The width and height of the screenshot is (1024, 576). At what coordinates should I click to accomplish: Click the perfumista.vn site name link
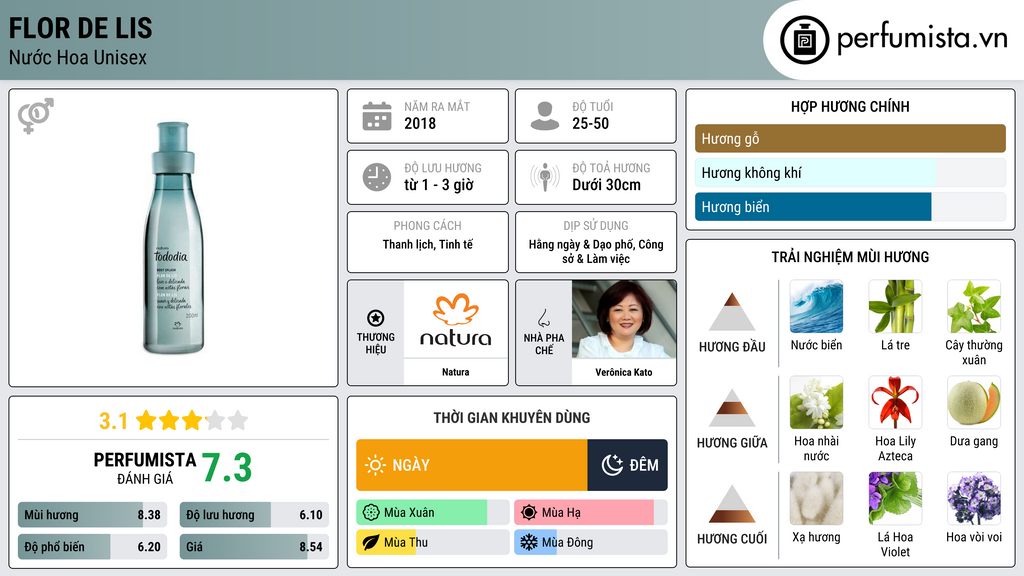coord(922,39)
